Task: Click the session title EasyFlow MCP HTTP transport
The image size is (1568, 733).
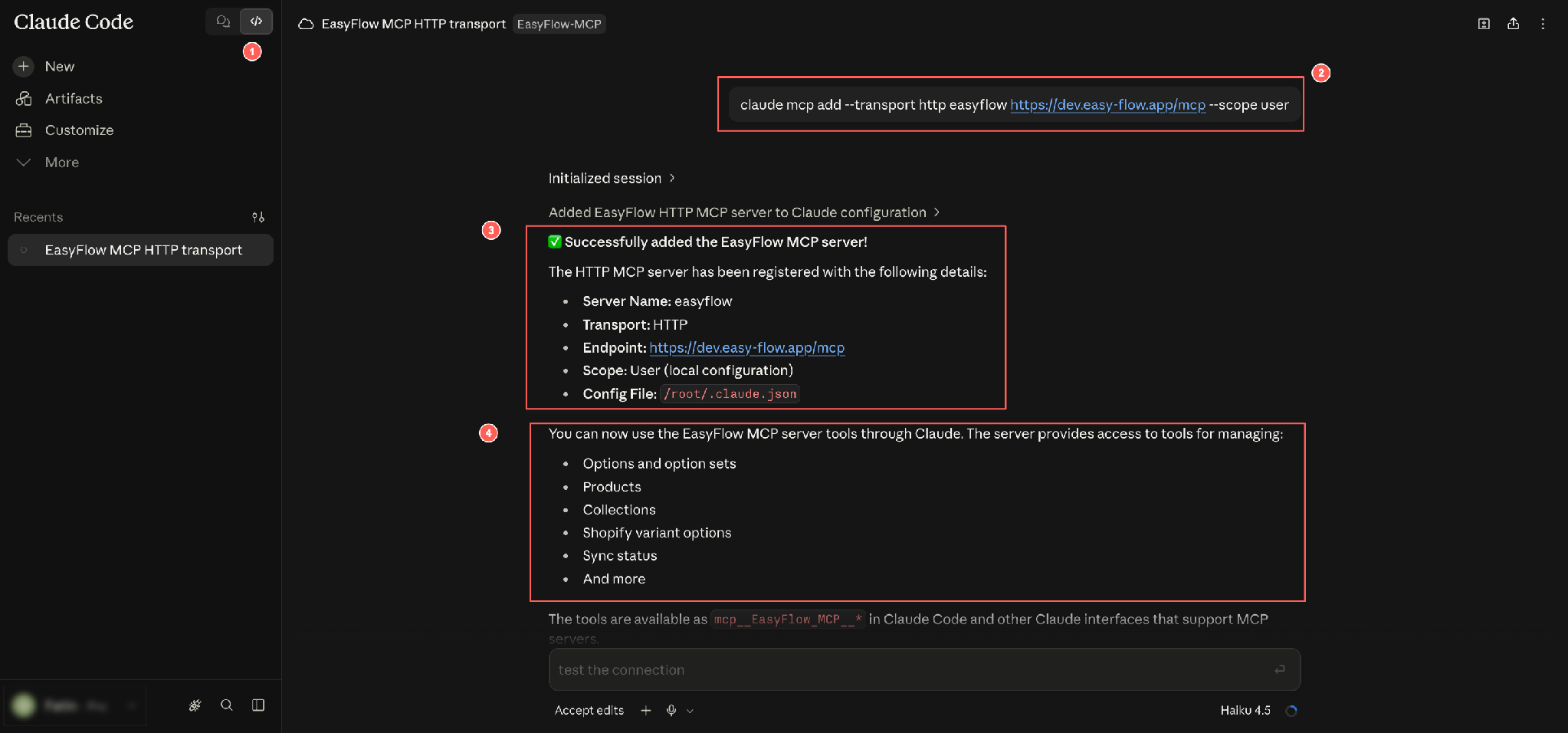Action: coord(414,24)
